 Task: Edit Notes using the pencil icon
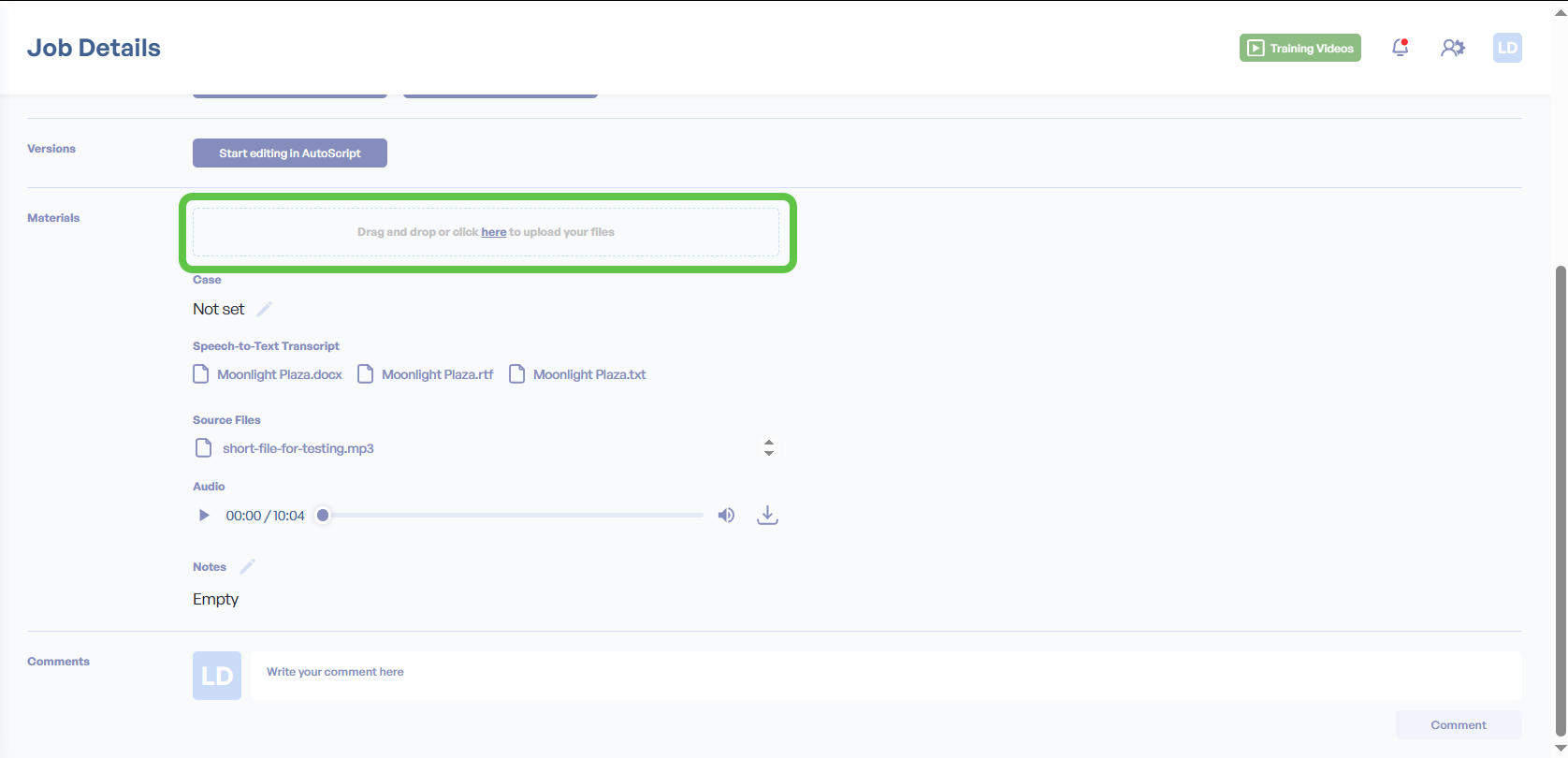tap(248, 567)
